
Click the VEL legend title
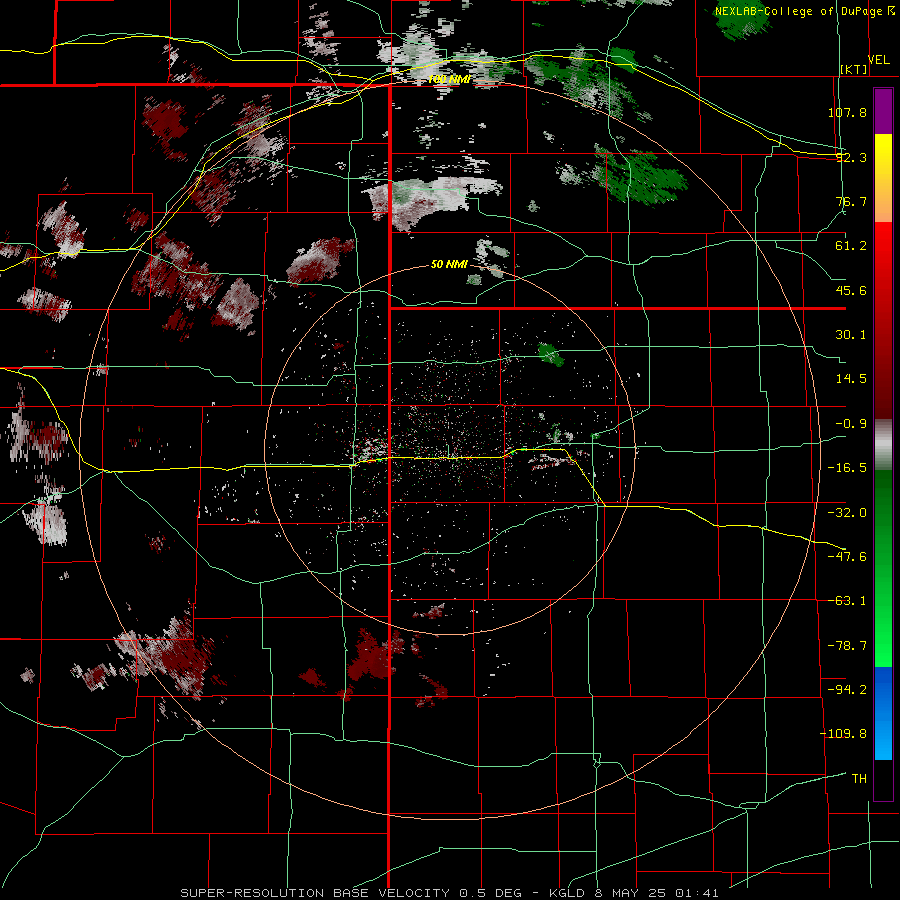[879, 59]
